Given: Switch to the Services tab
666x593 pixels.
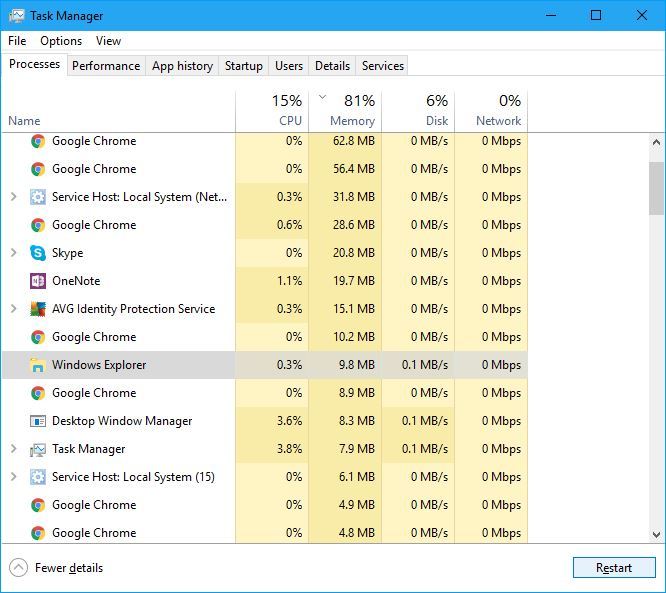Looking at the screenshot, I should tap(383, 66).
